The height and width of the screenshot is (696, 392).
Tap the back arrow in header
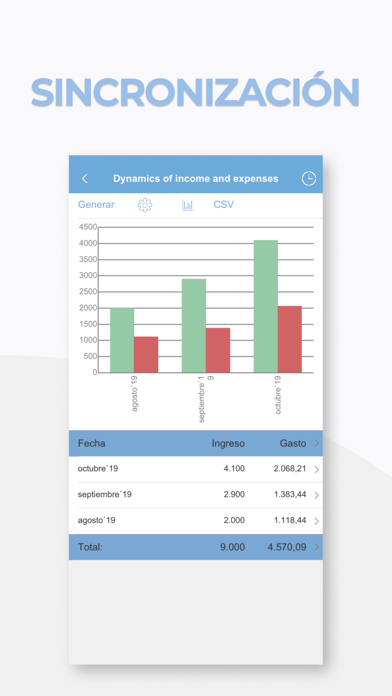tap(84, 179)
